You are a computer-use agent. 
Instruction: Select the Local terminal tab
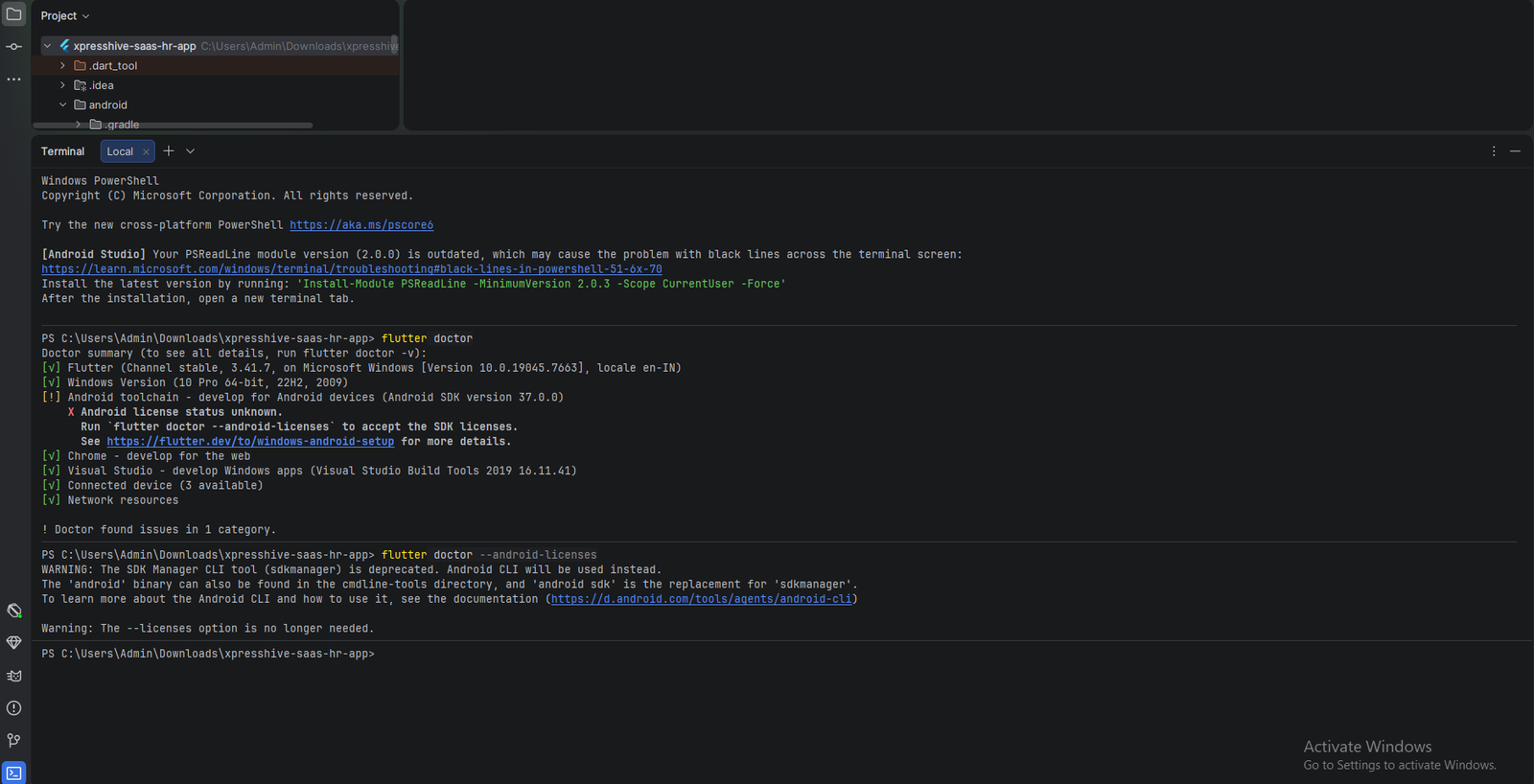pos(120,151)
